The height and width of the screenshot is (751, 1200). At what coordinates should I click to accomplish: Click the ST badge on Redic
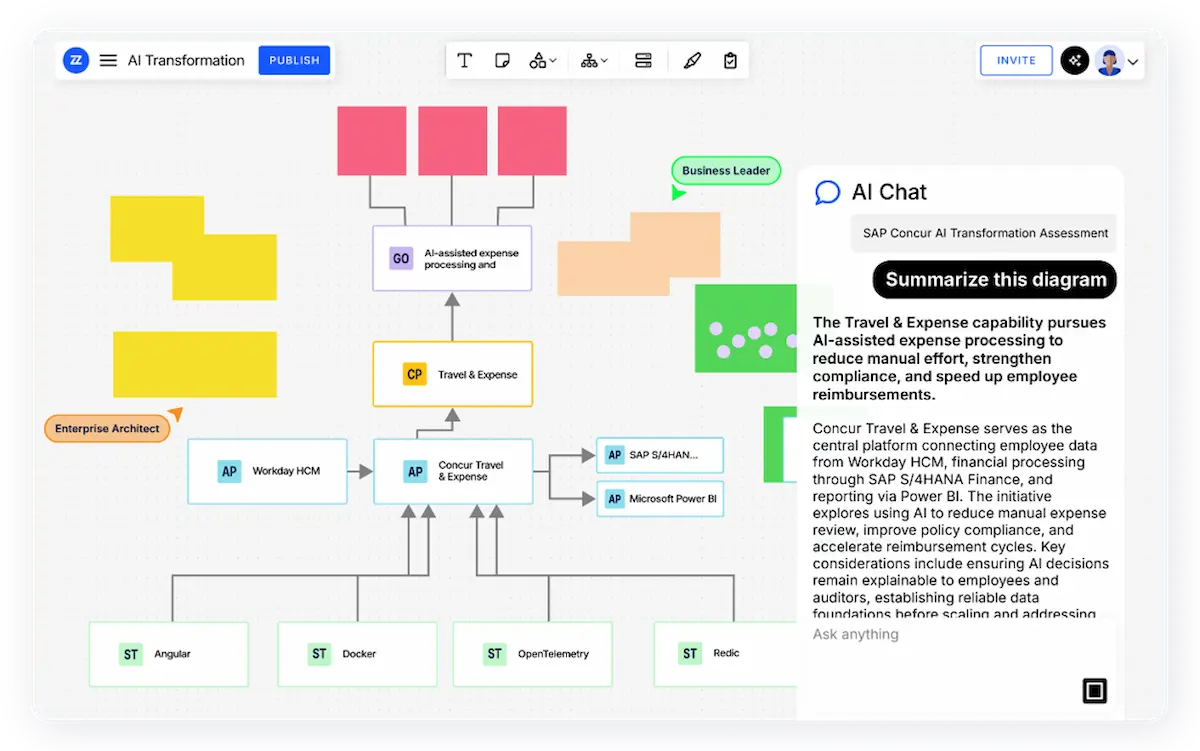pyautogui.click(x=690, y=654)
